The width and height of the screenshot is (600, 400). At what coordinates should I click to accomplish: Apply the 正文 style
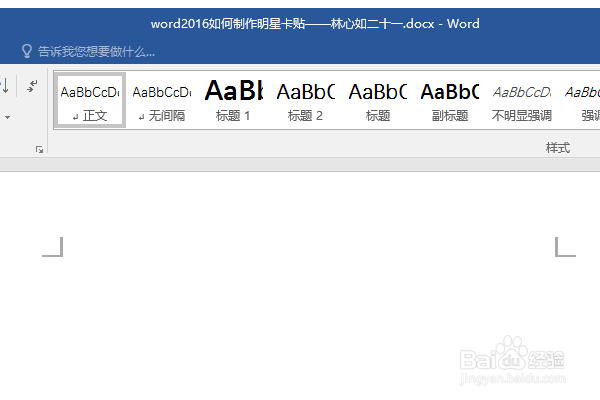(x=90, y=100)
